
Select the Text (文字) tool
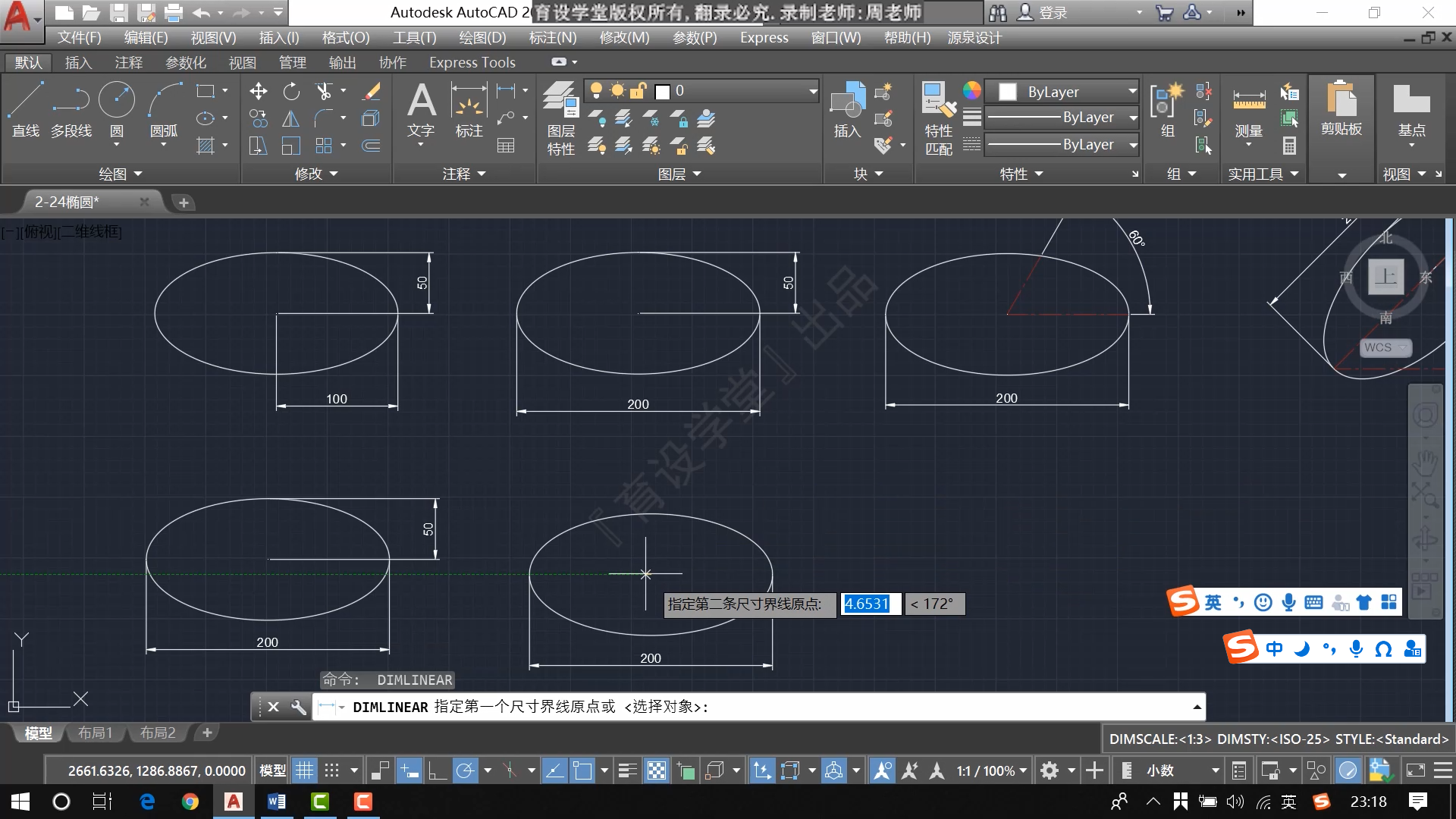(421, 110)
